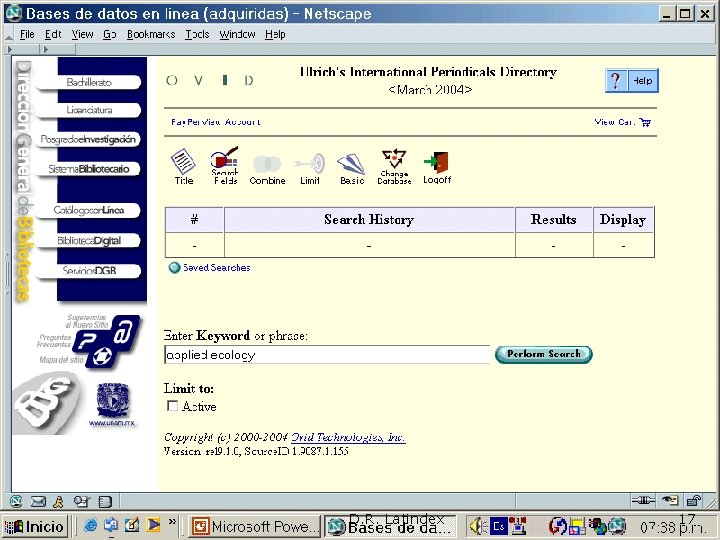The image size is (720, 540).
Task: Enable the Active limit checkbox
Action: [172, 406]
